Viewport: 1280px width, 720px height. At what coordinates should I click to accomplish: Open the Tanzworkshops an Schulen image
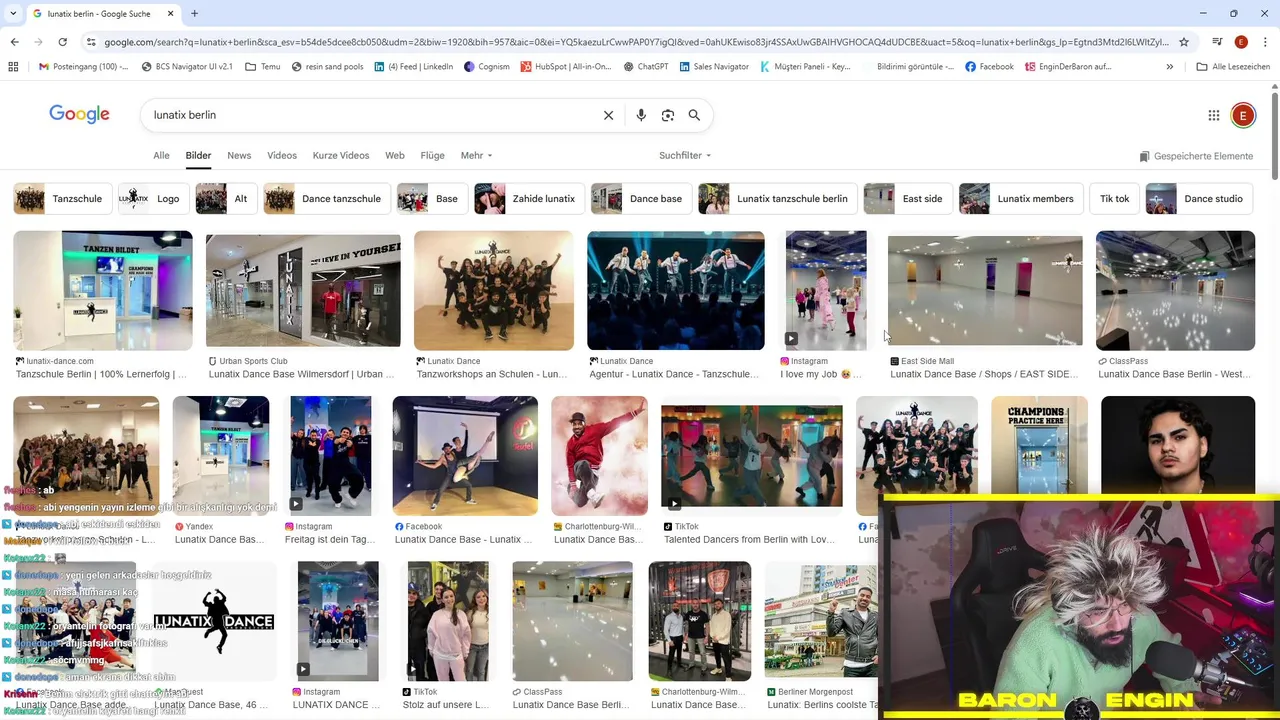[x=494, y=291]
